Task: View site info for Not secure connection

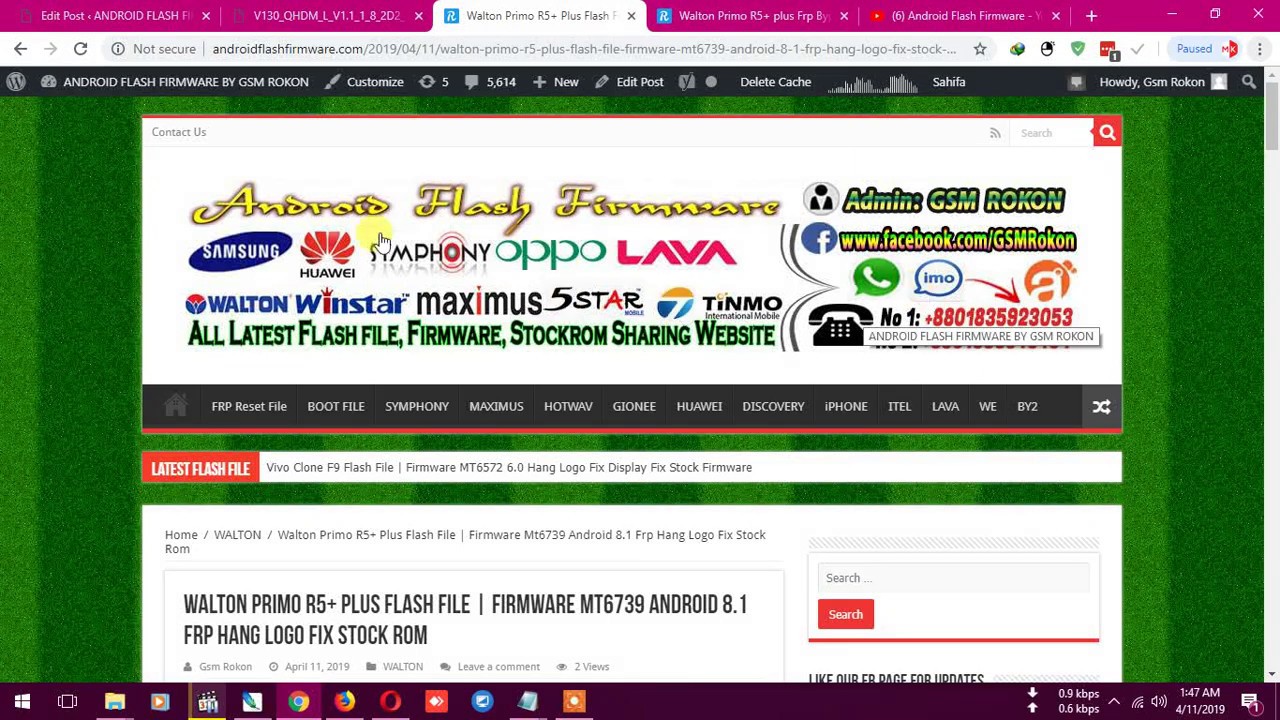Action: (x=153, y=48)
